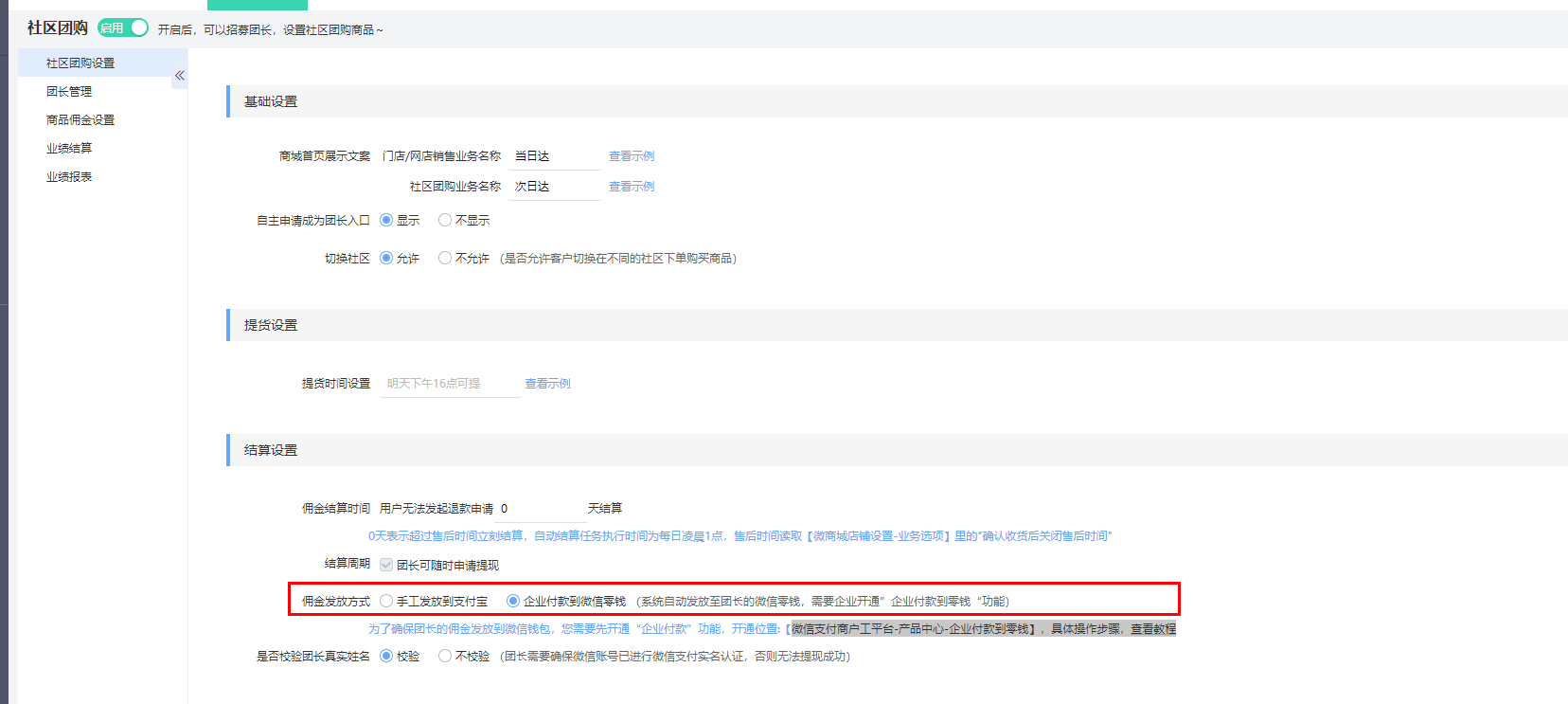Viewport: 1568px width, 704px height.
Task: View example link beside 次日达
Action: (x=632, y=187)
